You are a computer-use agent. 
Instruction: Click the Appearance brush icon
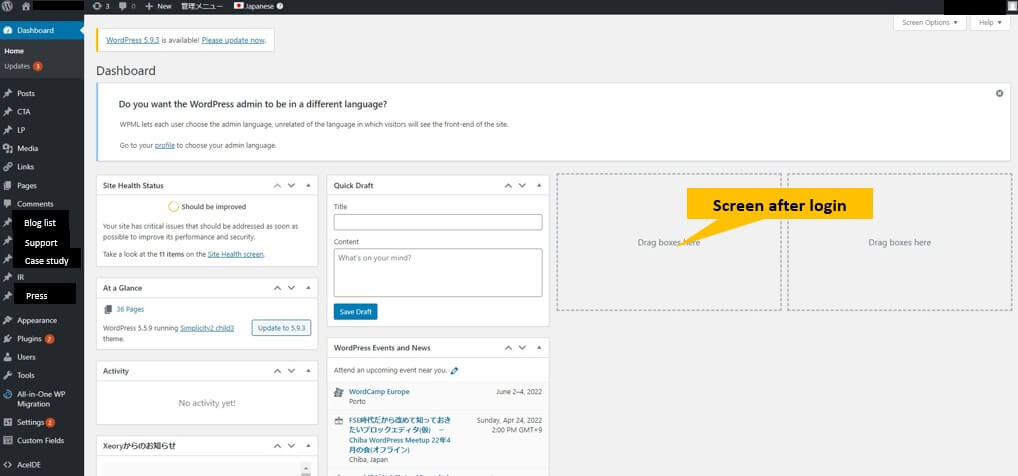8,320
